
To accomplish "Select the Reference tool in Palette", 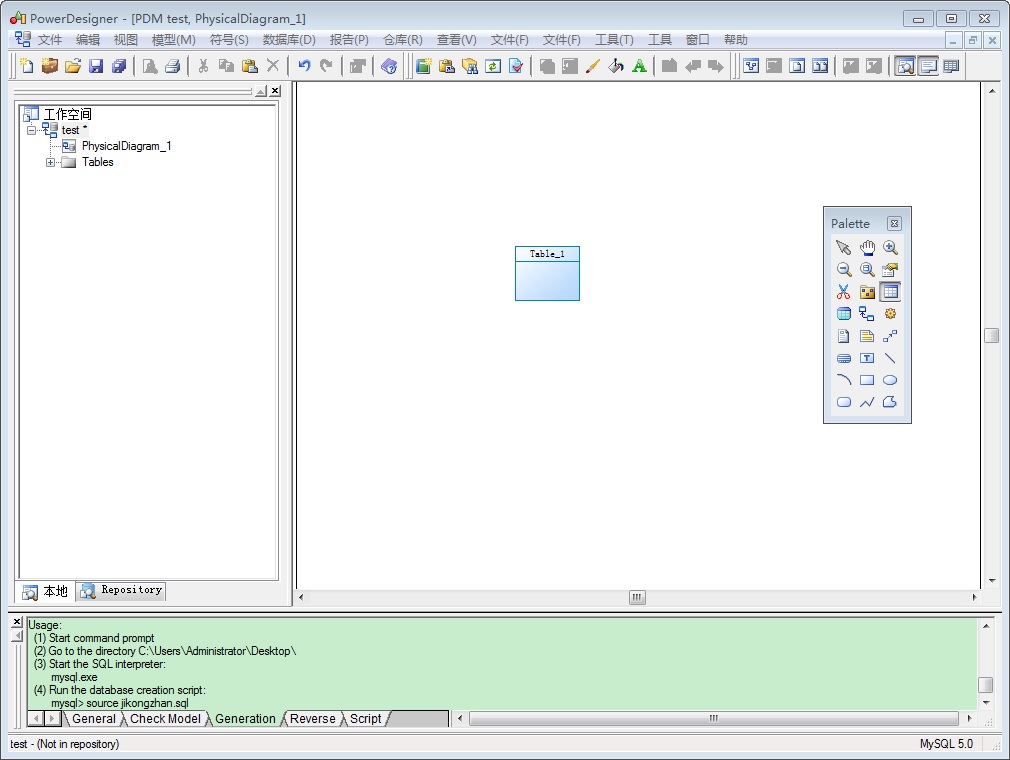I will click(867, 314).
